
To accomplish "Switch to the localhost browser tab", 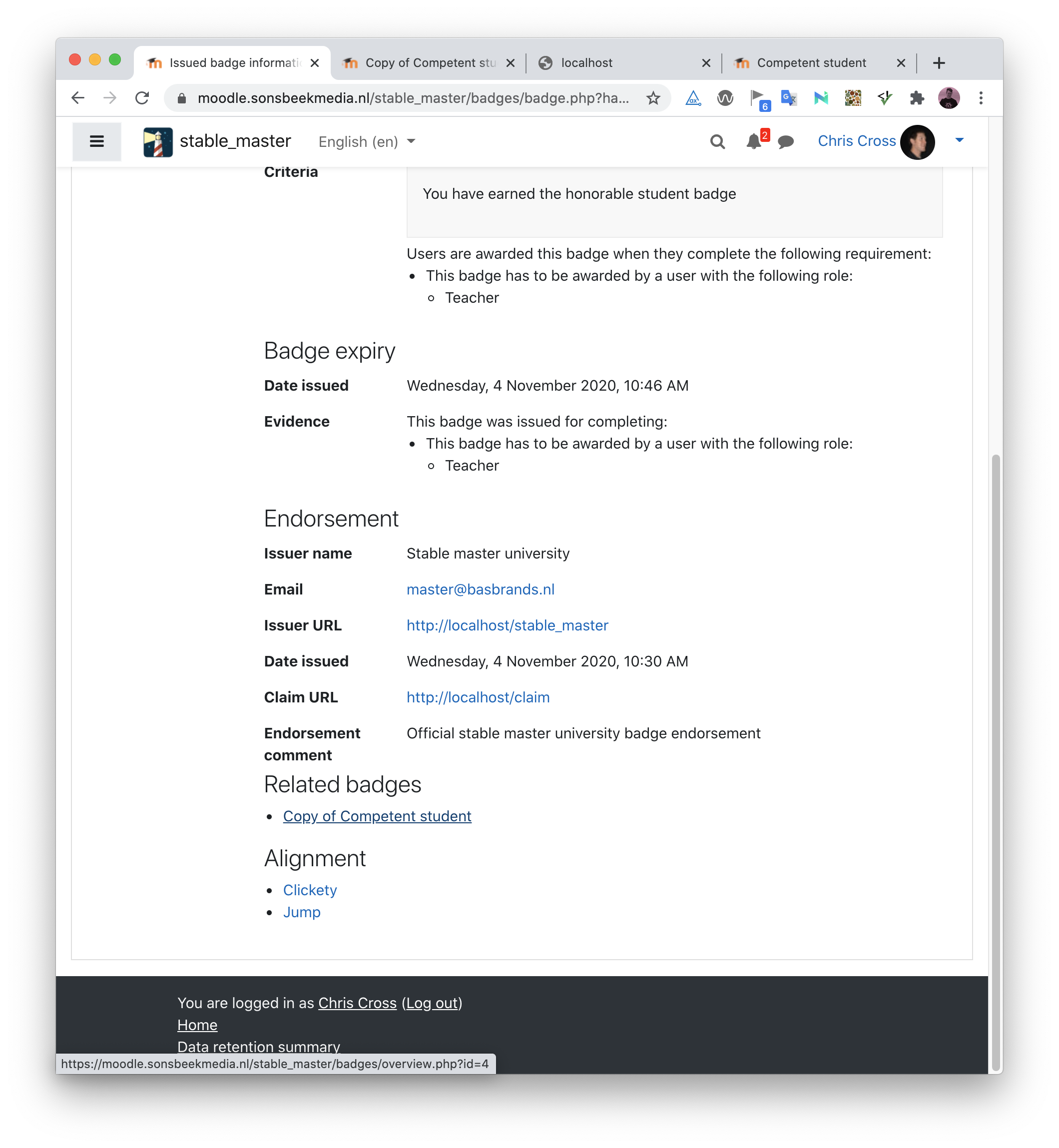I will coord(623,62).
